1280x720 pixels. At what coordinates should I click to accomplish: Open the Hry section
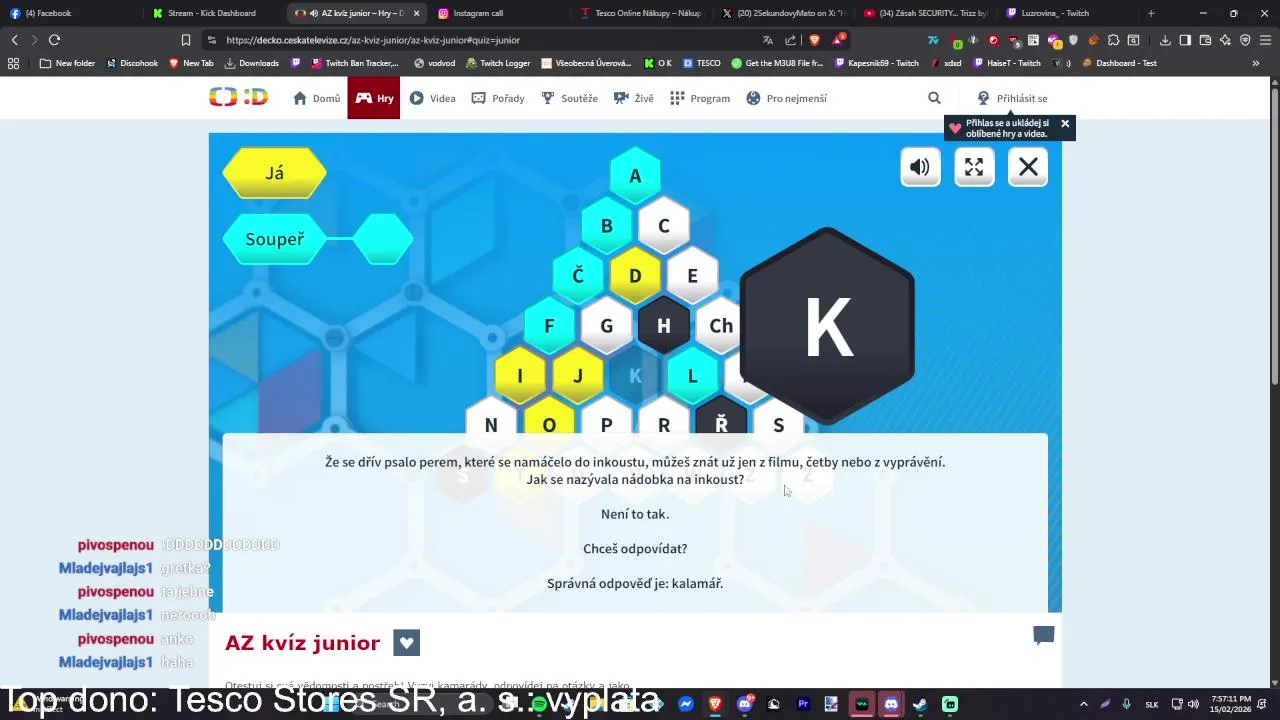[374, 98]
